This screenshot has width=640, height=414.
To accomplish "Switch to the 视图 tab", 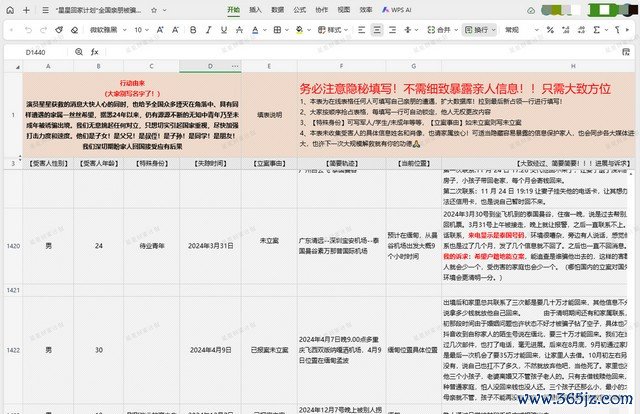I will pos(344,10).
